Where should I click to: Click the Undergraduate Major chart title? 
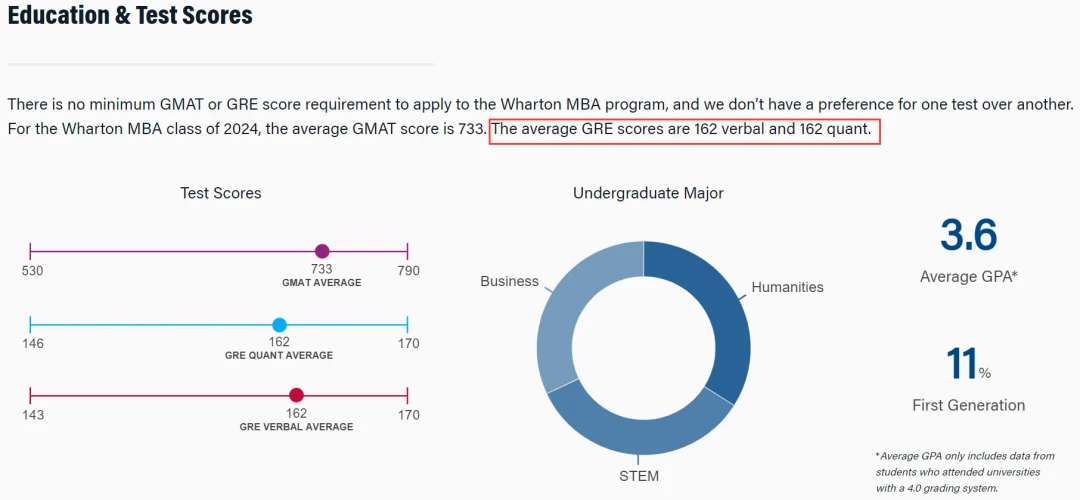point(648,194)
